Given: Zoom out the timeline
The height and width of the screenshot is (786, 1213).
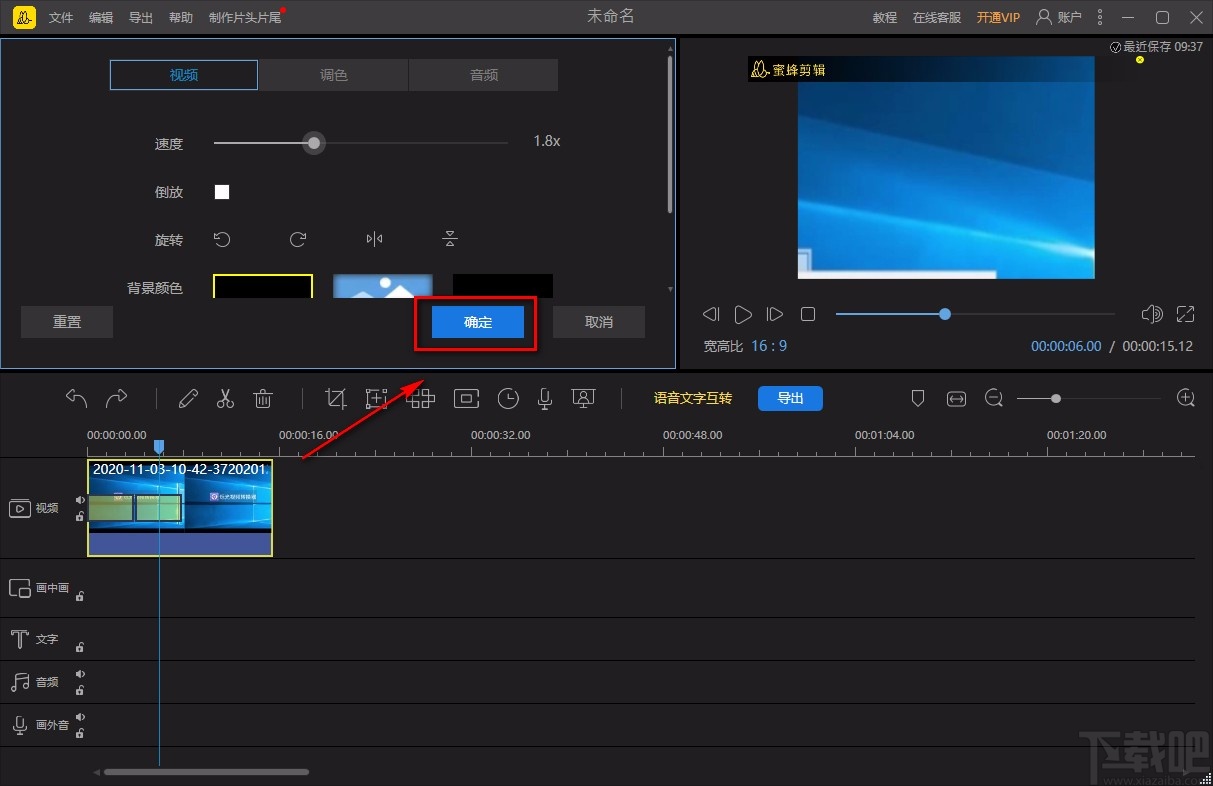Looking at the screenshot, I should click(x=994, y=398).
